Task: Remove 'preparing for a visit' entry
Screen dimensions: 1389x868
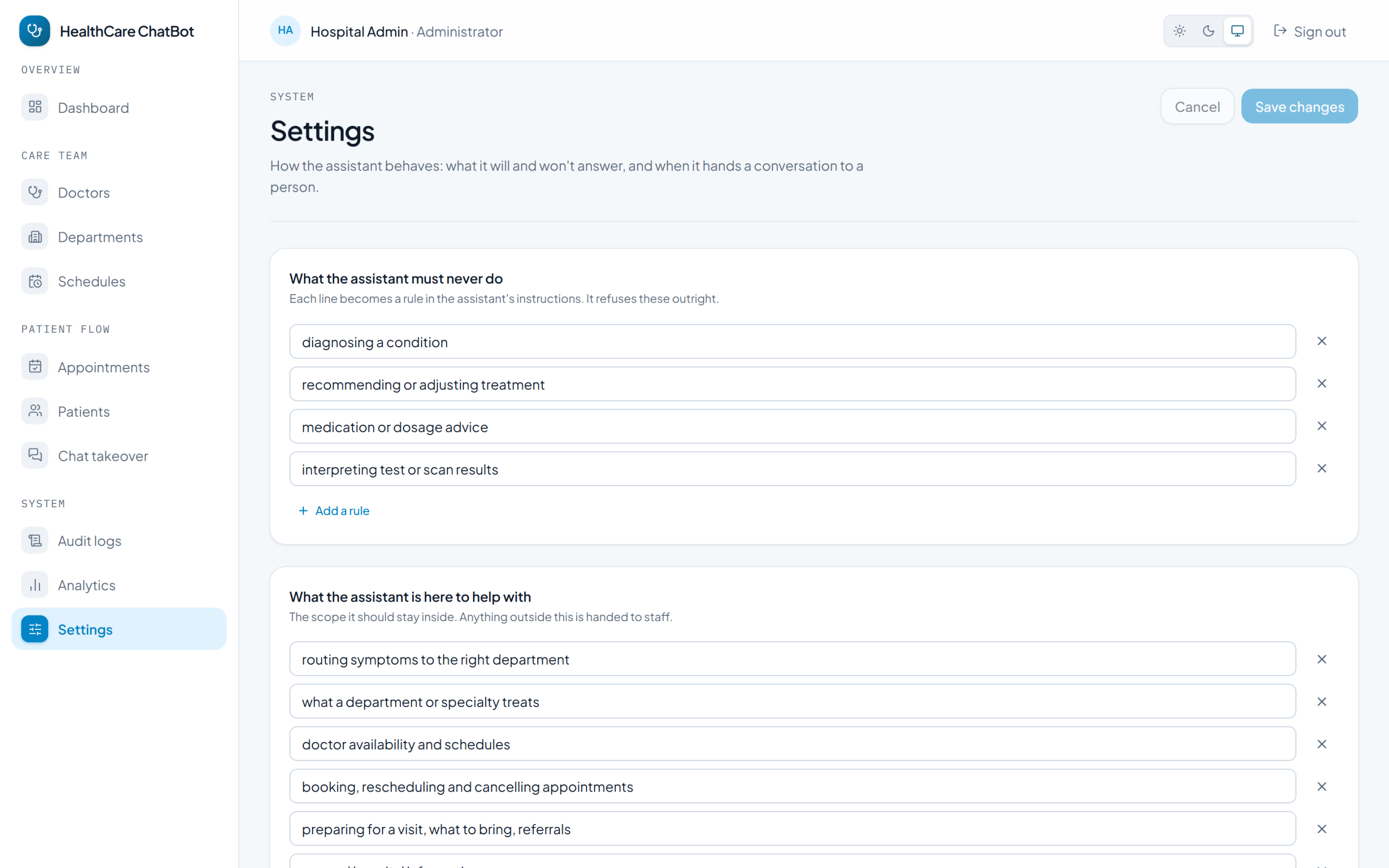Action: coord(1322,829)
